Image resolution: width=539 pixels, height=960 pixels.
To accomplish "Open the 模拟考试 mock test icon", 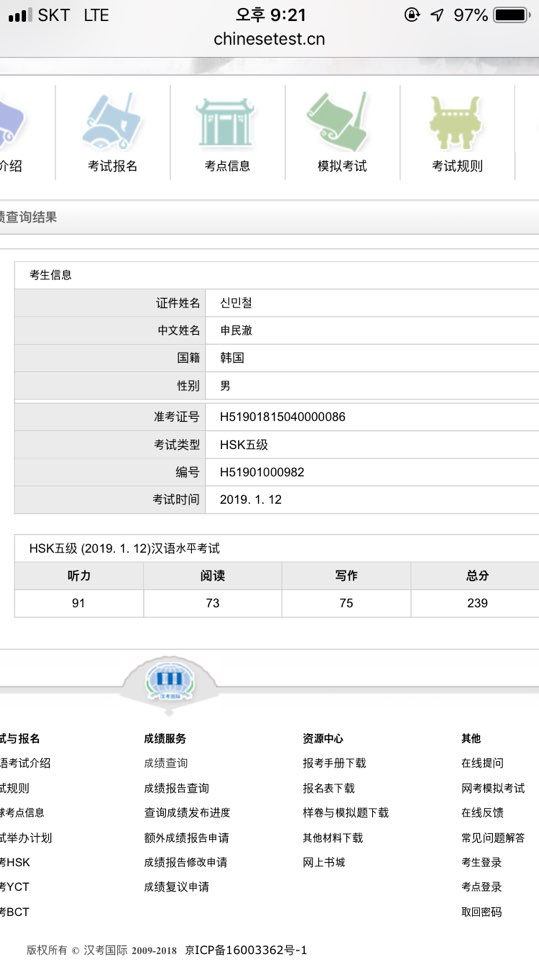I will pos(342,132).
